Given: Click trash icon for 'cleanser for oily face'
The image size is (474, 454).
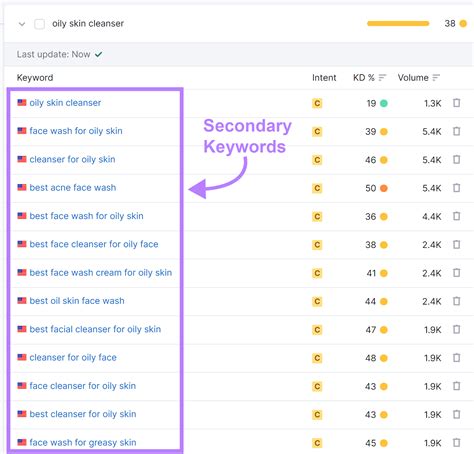Looking at the screenshot, I should [x=456, y=358].
